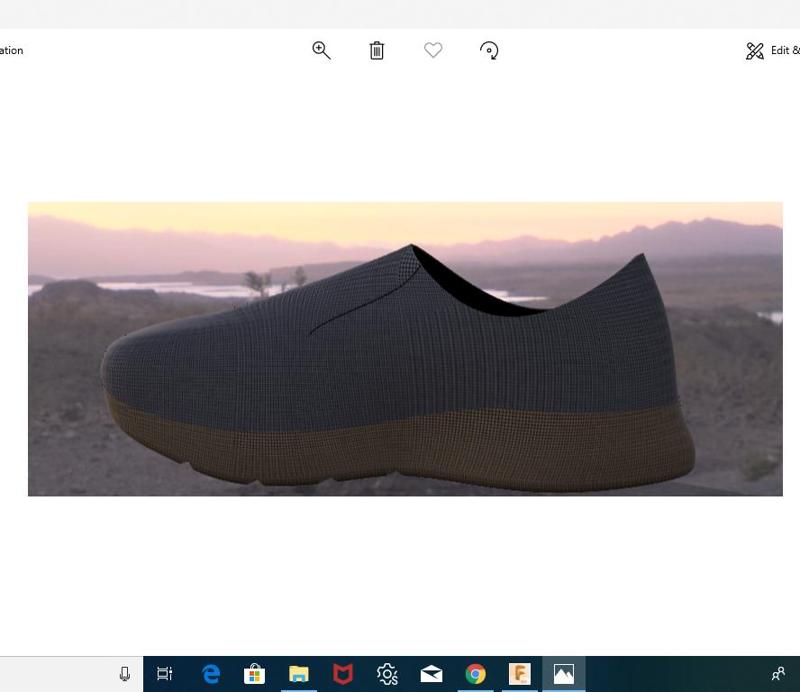The height and width of the screenshot is (692, 800).
Task: Rotate the shoe image clockwise
Action: (488, 50)
